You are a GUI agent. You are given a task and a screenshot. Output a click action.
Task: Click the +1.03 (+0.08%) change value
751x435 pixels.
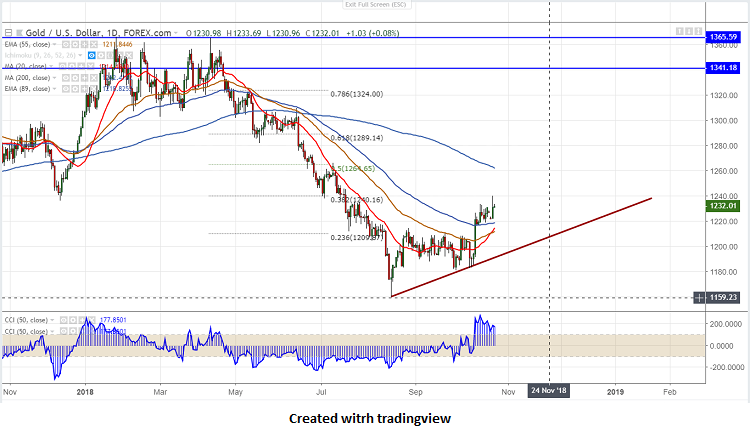(373, 33)
